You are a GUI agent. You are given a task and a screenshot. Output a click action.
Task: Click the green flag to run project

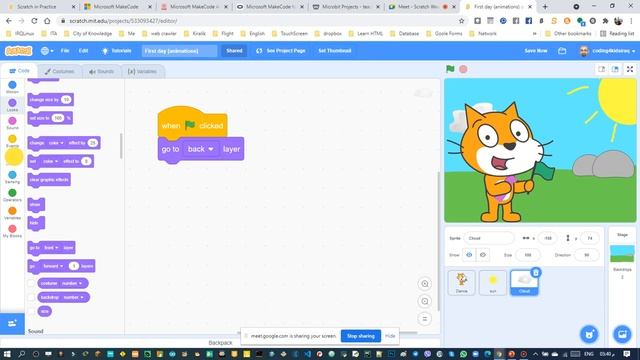click(450, 69)
